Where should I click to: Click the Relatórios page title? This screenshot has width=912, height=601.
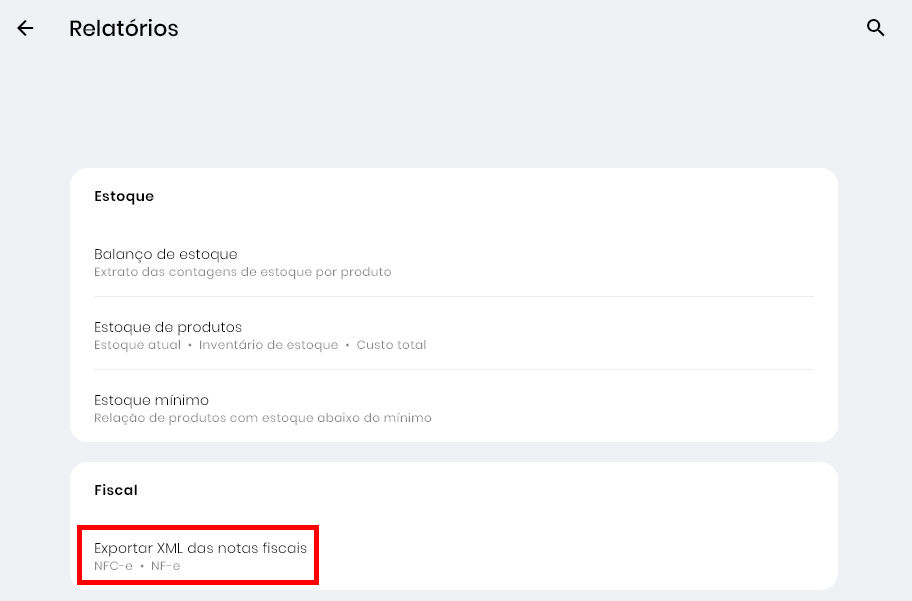pyautogui.click(x=124, y=28)
